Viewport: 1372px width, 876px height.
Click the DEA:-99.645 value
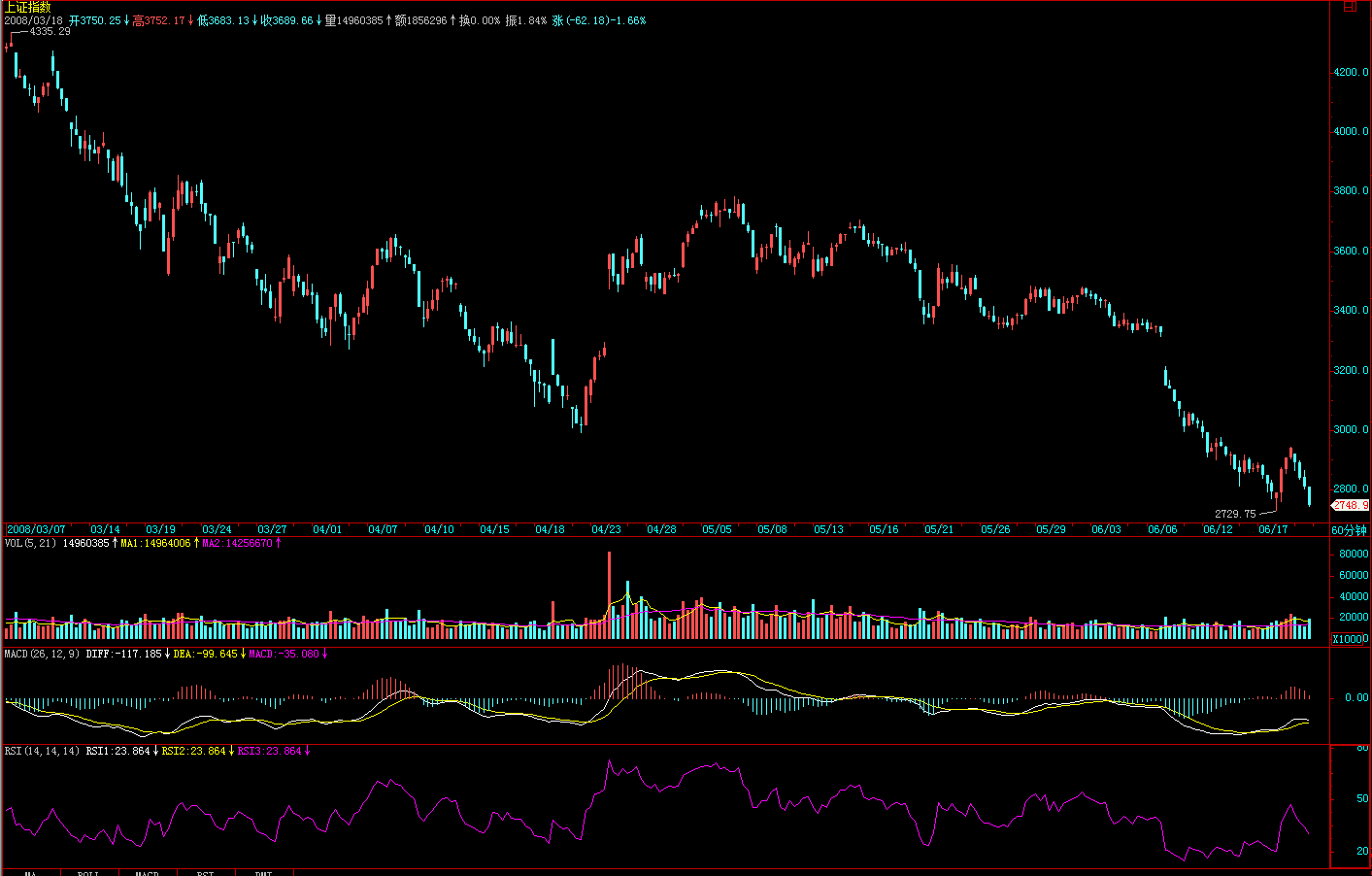pyautogui.click(x=205, y=655)
